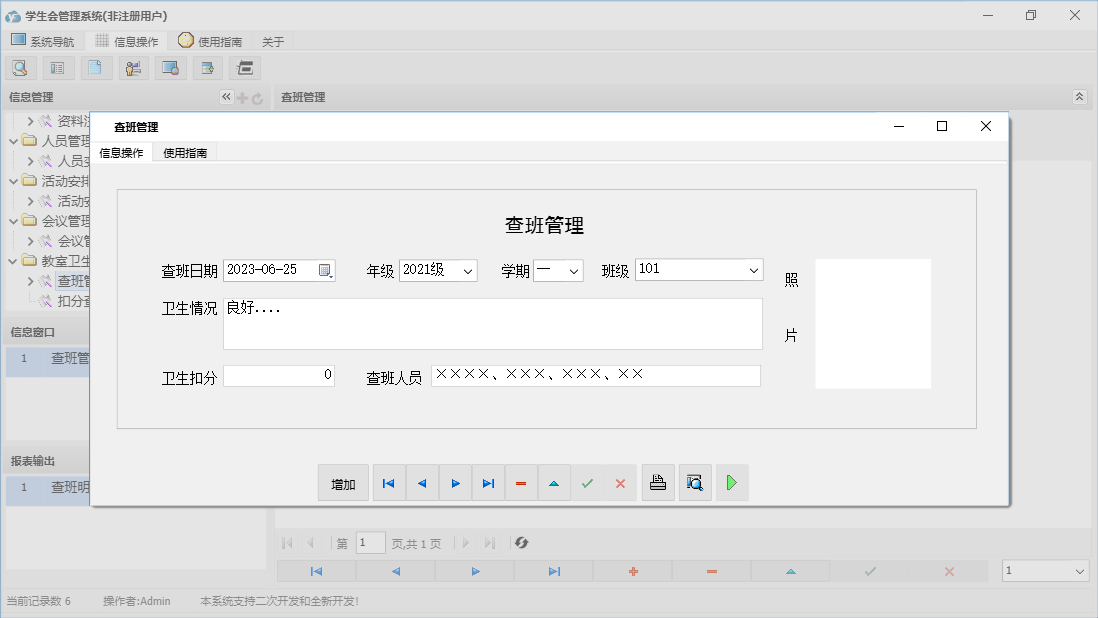The height and width of the screenshot is (618, 1098).
Task: Click the 增加 add button
Action: [342, 482]
